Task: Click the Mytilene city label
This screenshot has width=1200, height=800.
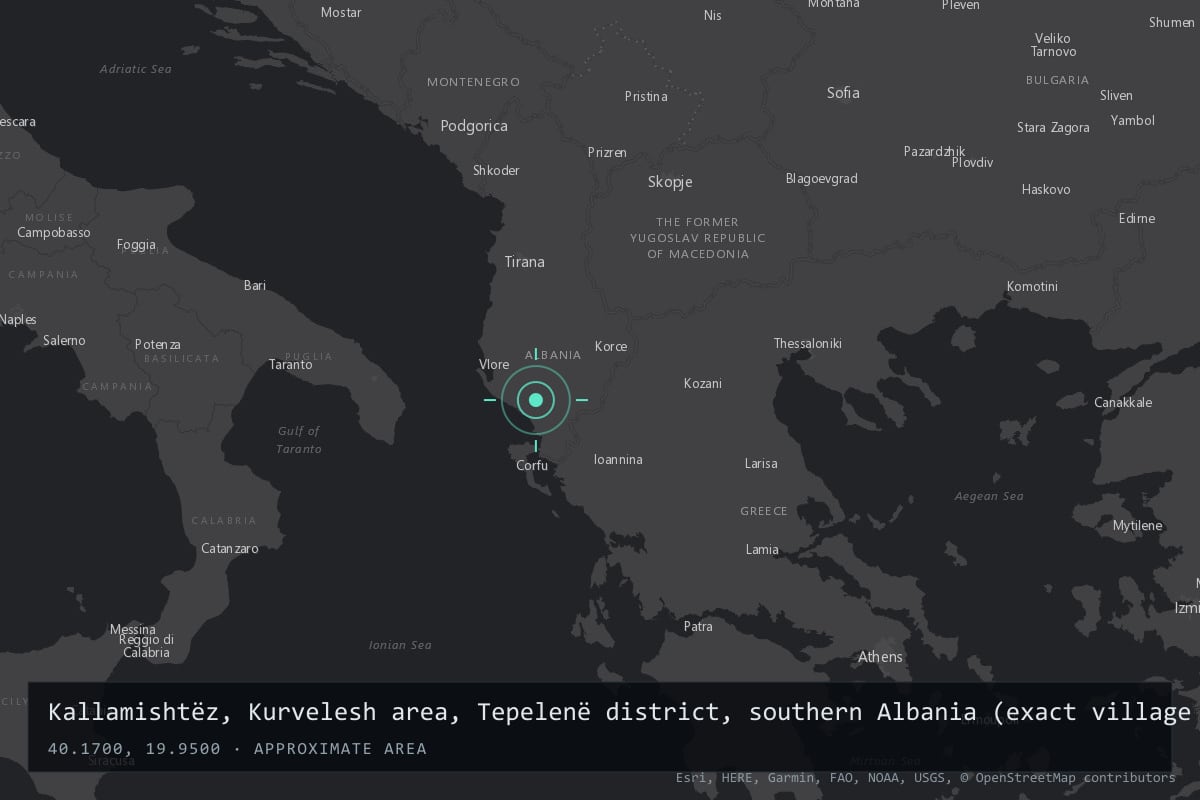Action: pyautogui.click(x=1138, y=526)
